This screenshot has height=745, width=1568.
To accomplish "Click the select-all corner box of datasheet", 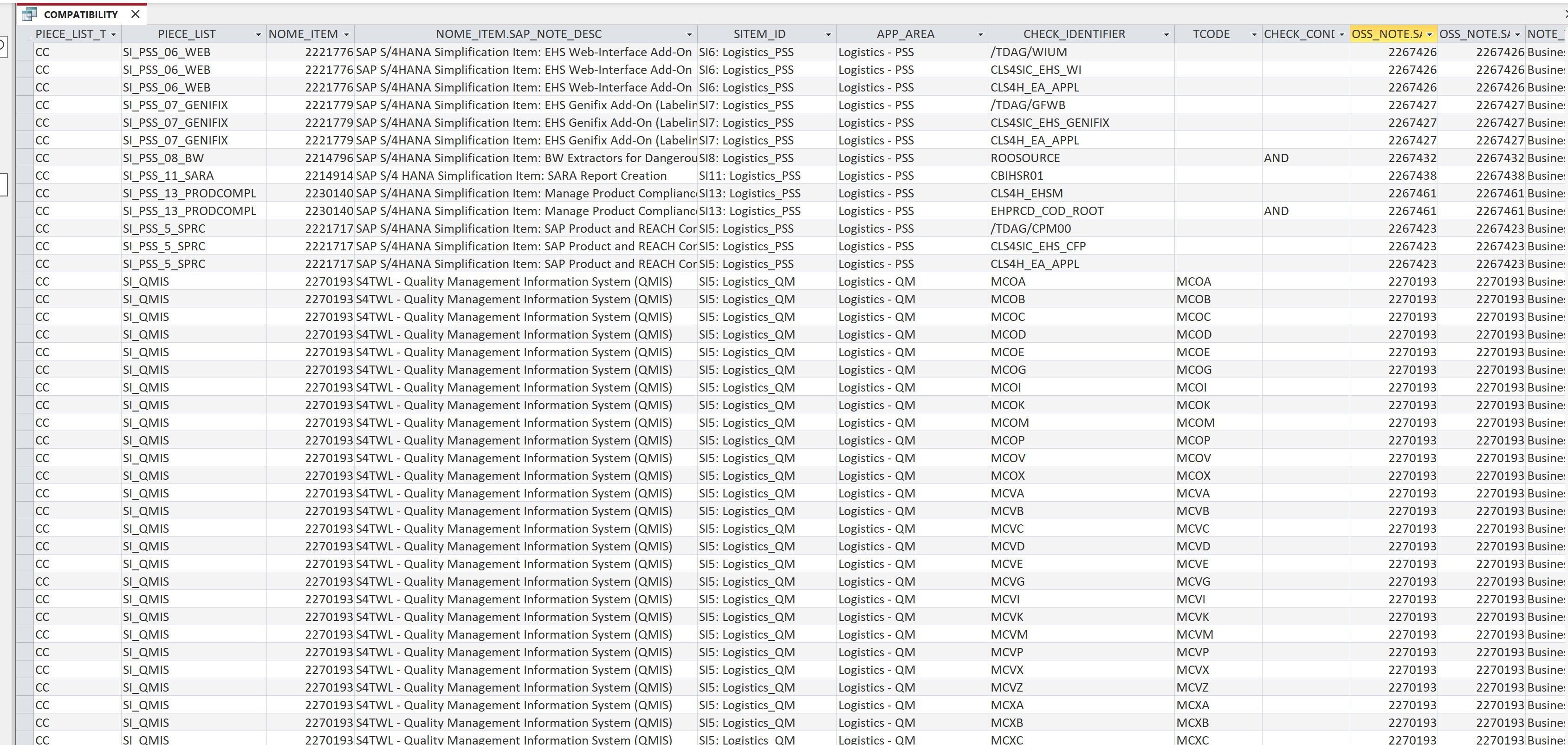I will pyautogui.click(x=25, y=34).
